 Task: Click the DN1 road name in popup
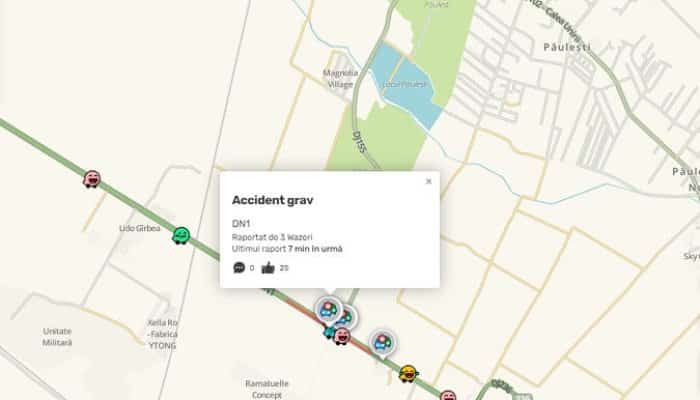pyautogui.click(x=241, y=224)
